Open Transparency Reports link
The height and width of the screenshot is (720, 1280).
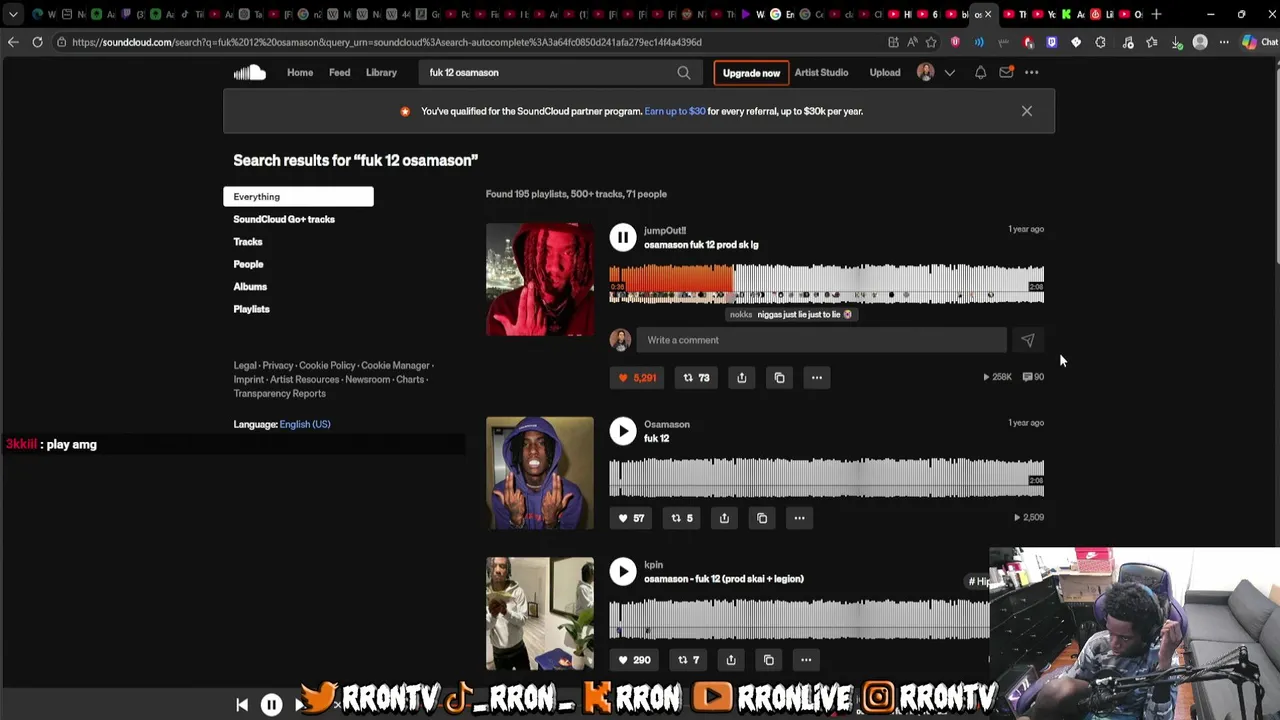click(x=280, y=393)
